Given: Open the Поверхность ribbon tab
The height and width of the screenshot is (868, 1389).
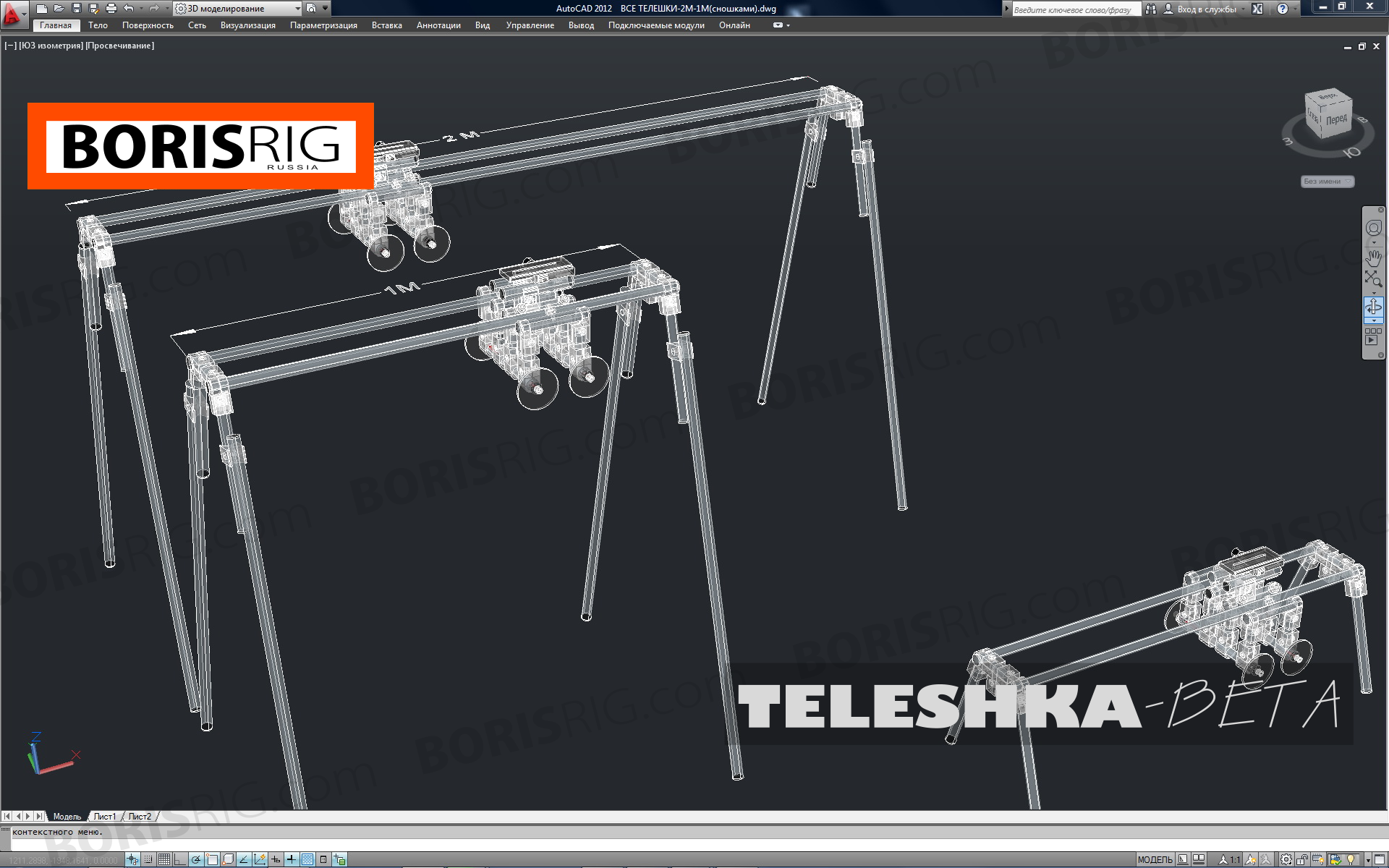Looking at the screenshot, I should (148, 25).
